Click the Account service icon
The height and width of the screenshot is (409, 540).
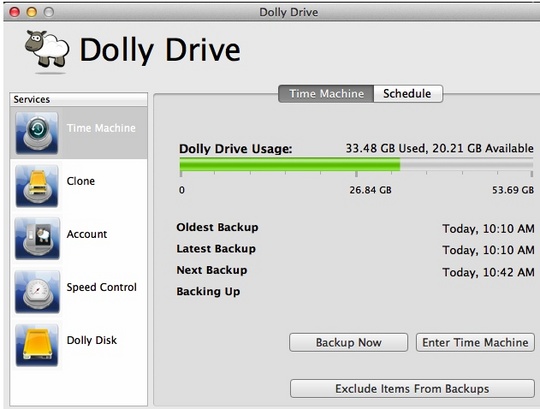(37, 239)
